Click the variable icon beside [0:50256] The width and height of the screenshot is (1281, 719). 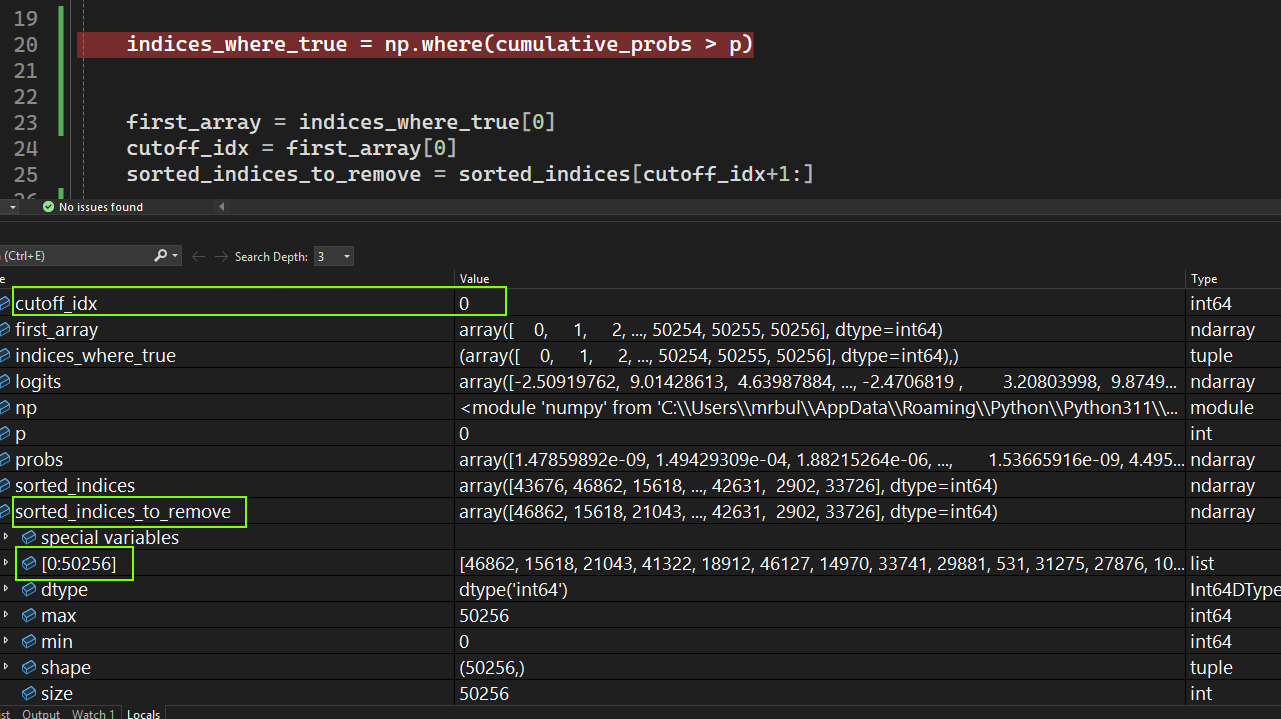tap(28, 564)
